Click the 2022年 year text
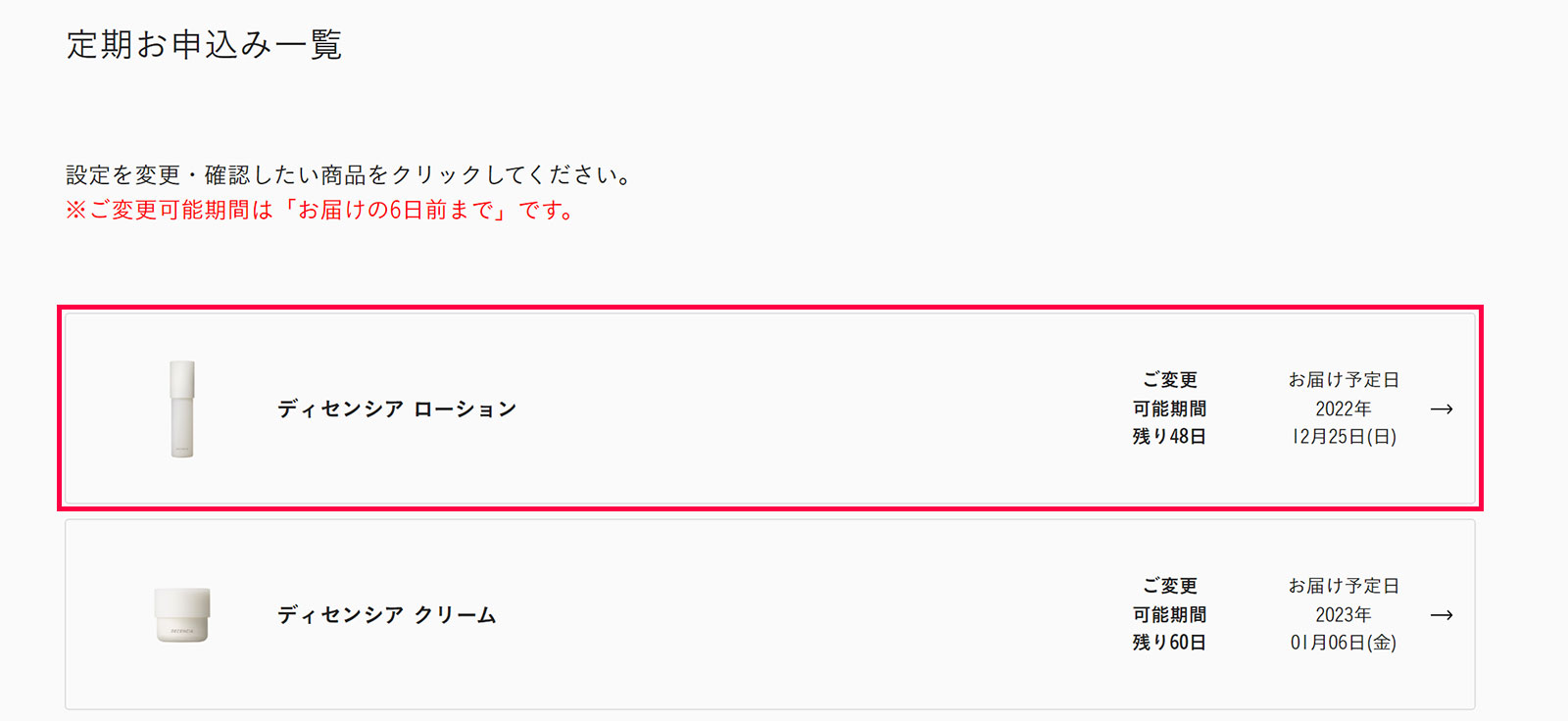Screen dimensions: 1568x721 (x=1344, y=409)
